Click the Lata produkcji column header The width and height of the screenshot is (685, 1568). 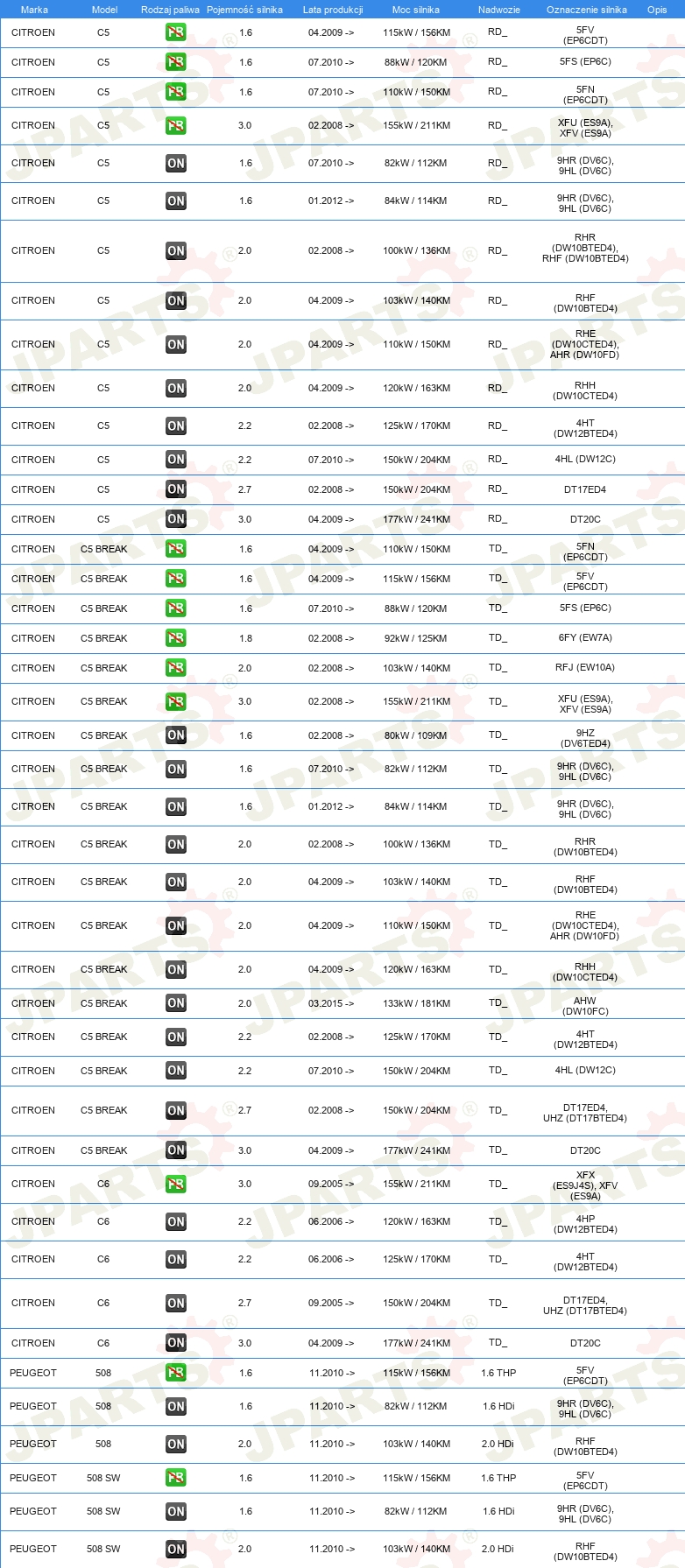tap(333, 10)
